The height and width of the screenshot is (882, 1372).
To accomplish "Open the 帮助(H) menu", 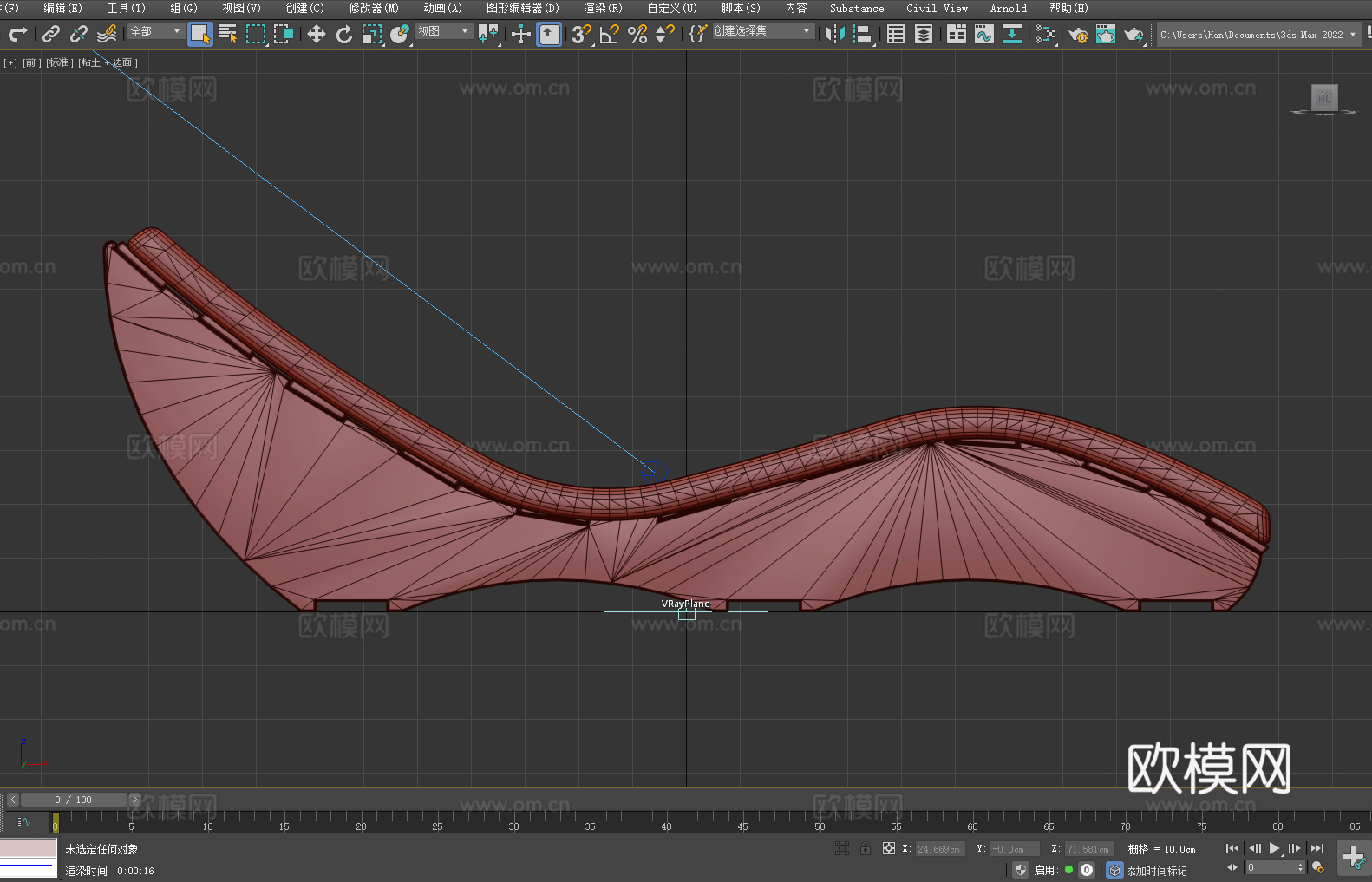I will click(x=1068, y=8).
